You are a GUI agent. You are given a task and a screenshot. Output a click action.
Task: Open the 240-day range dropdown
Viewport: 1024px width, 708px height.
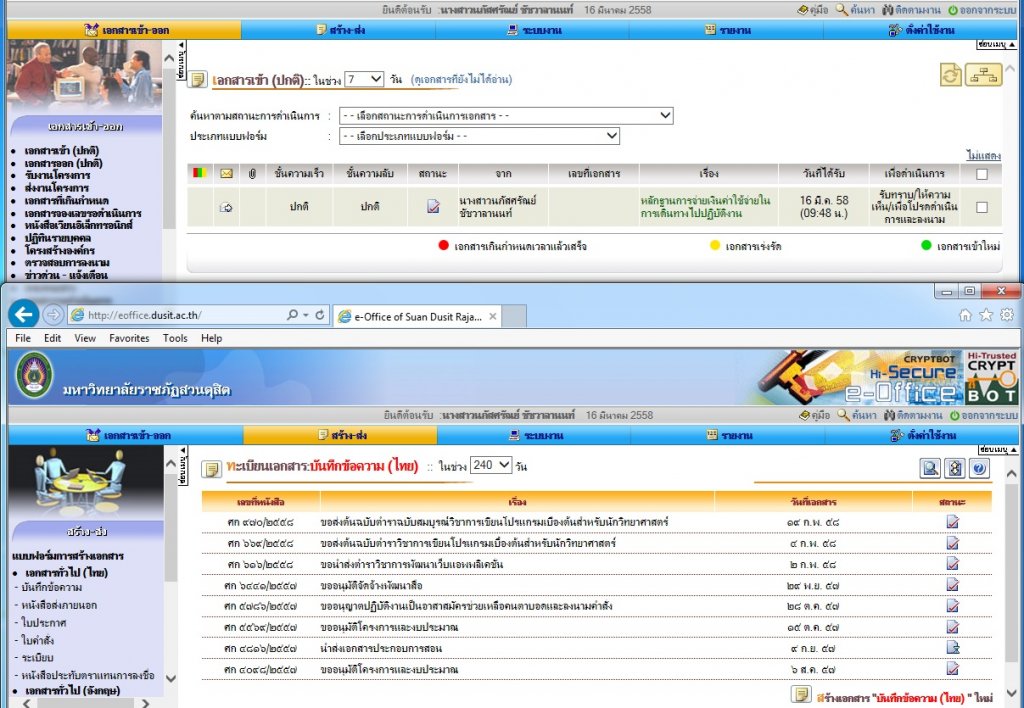pos(491,465)
